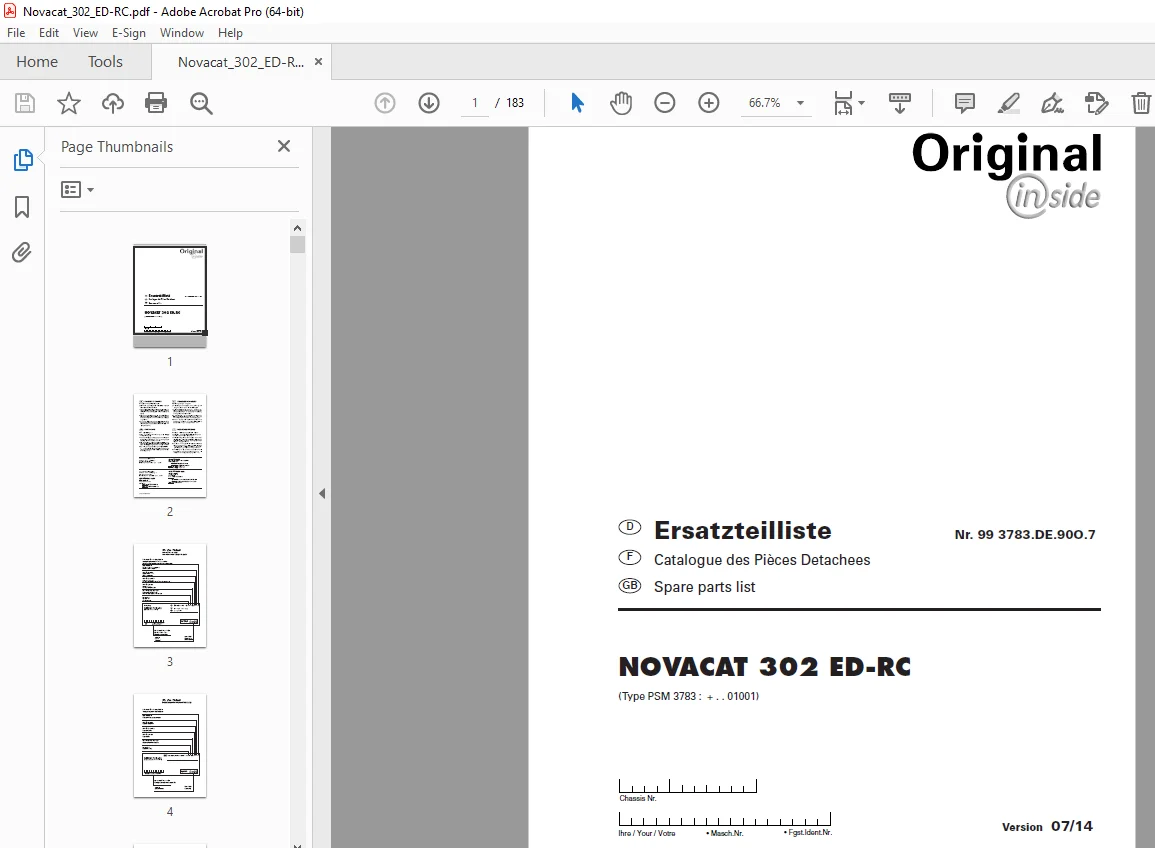
Task: Go to previous page arrow
Action: (385, 103)
